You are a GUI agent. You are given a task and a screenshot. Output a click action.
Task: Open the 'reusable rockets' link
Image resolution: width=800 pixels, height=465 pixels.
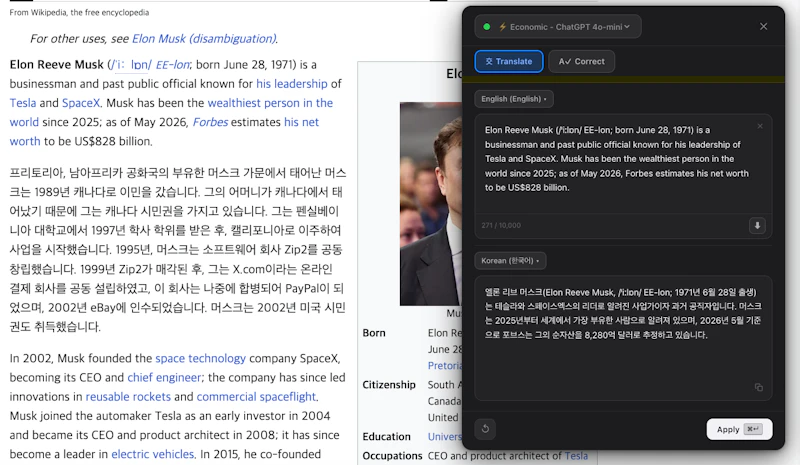(x=128, y=397)
